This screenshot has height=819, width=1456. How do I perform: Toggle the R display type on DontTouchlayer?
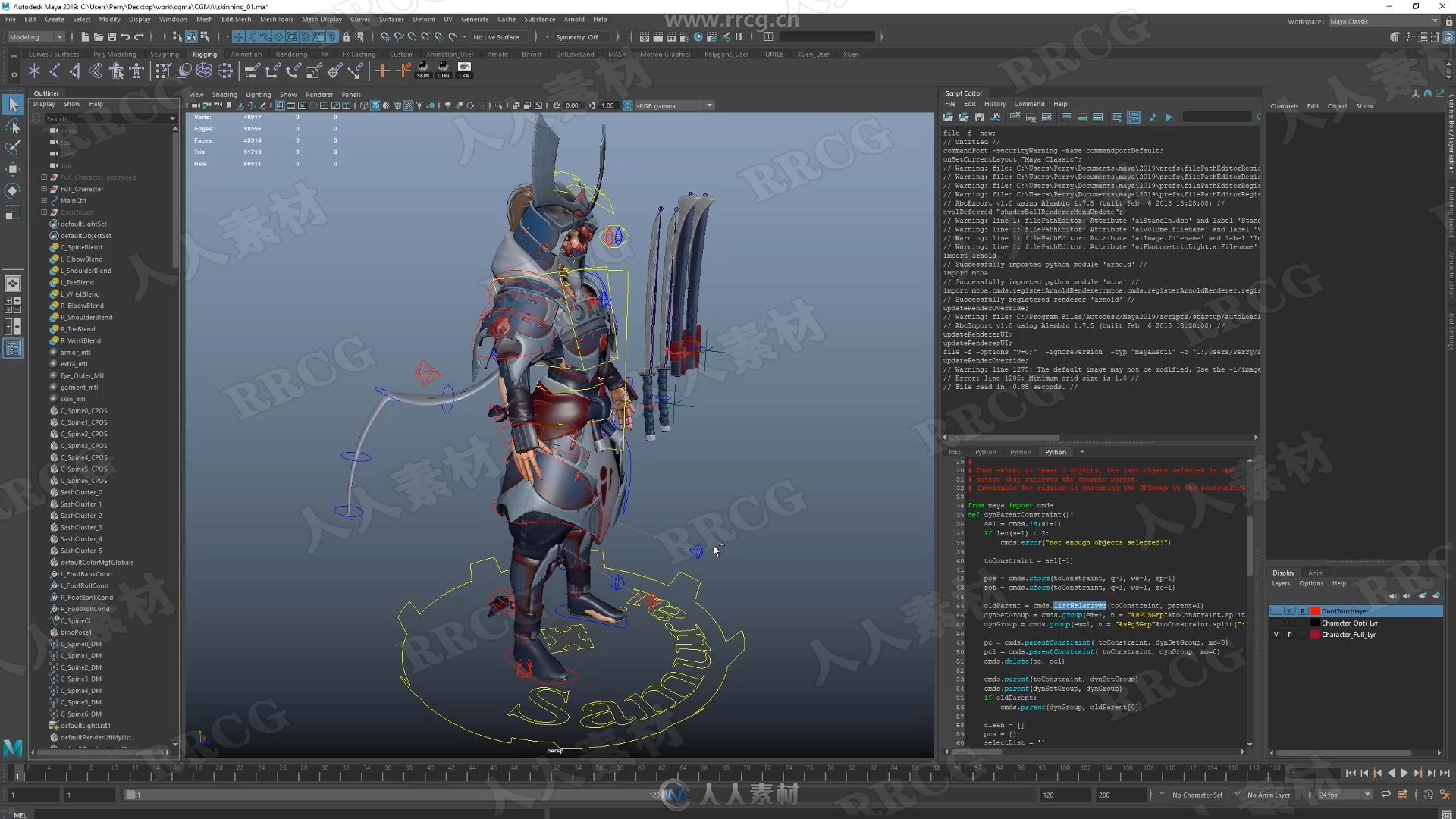[x=1303, y=611]
